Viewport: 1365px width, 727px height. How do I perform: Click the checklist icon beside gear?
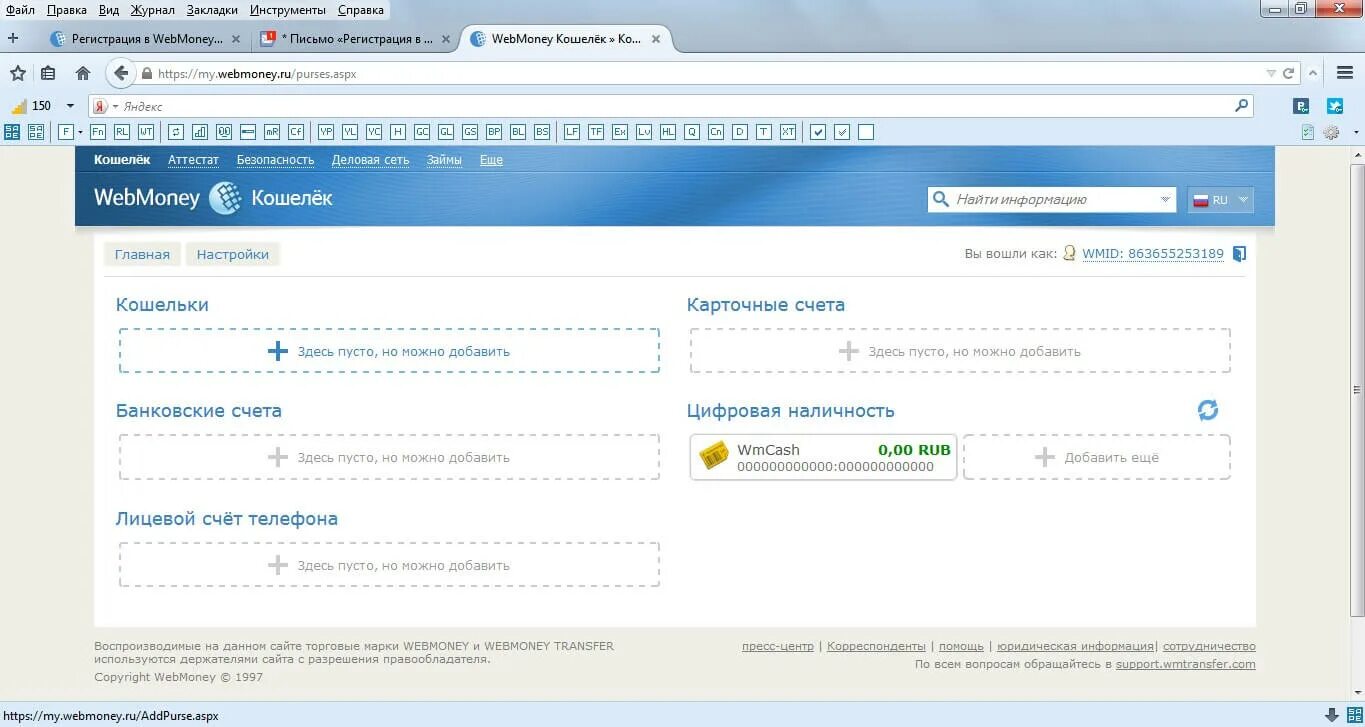coord(1307,132)
